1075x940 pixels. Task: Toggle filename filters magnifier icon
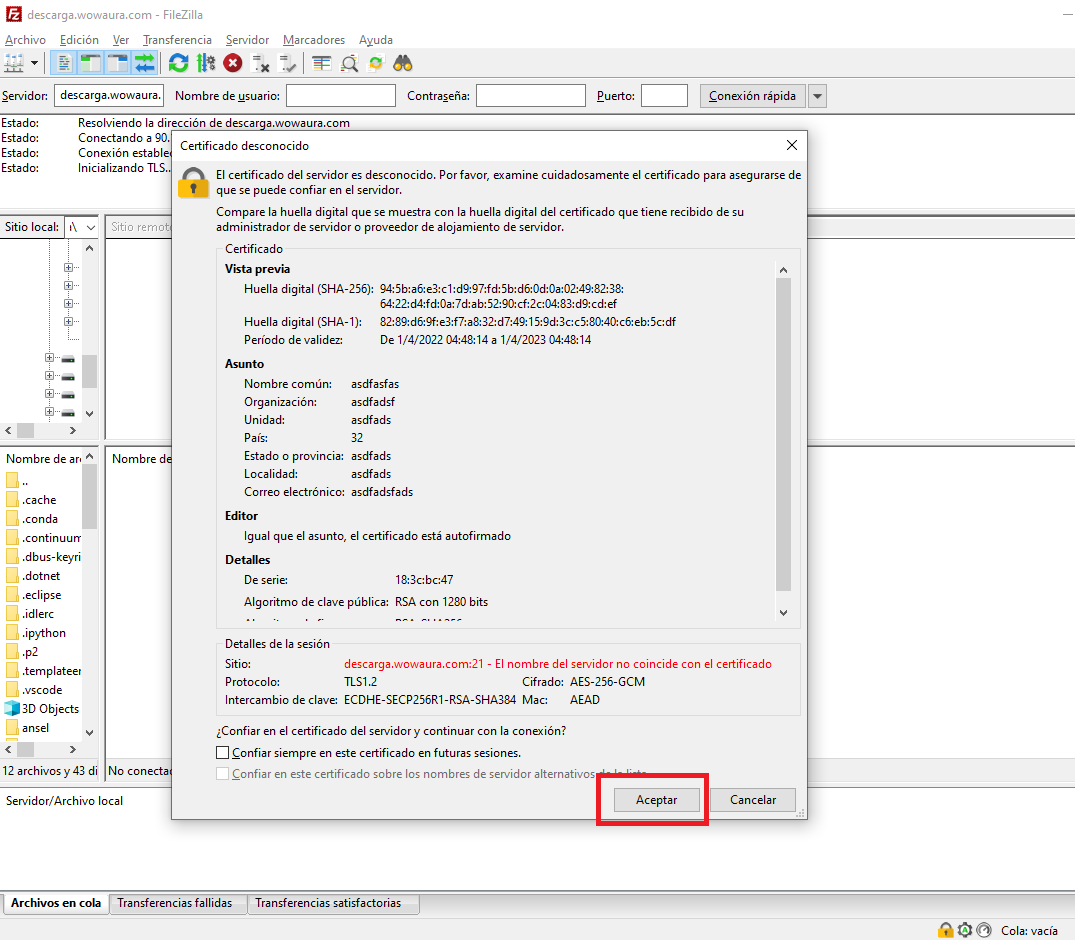[x=349, y=64]
